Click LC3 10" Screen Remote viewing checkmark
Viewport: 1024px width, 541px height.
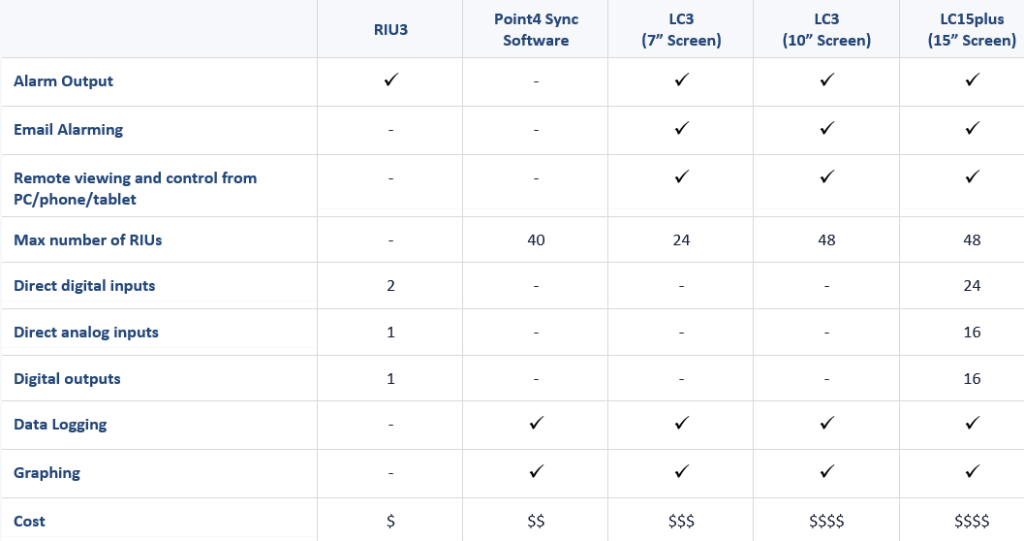point(827,176)
